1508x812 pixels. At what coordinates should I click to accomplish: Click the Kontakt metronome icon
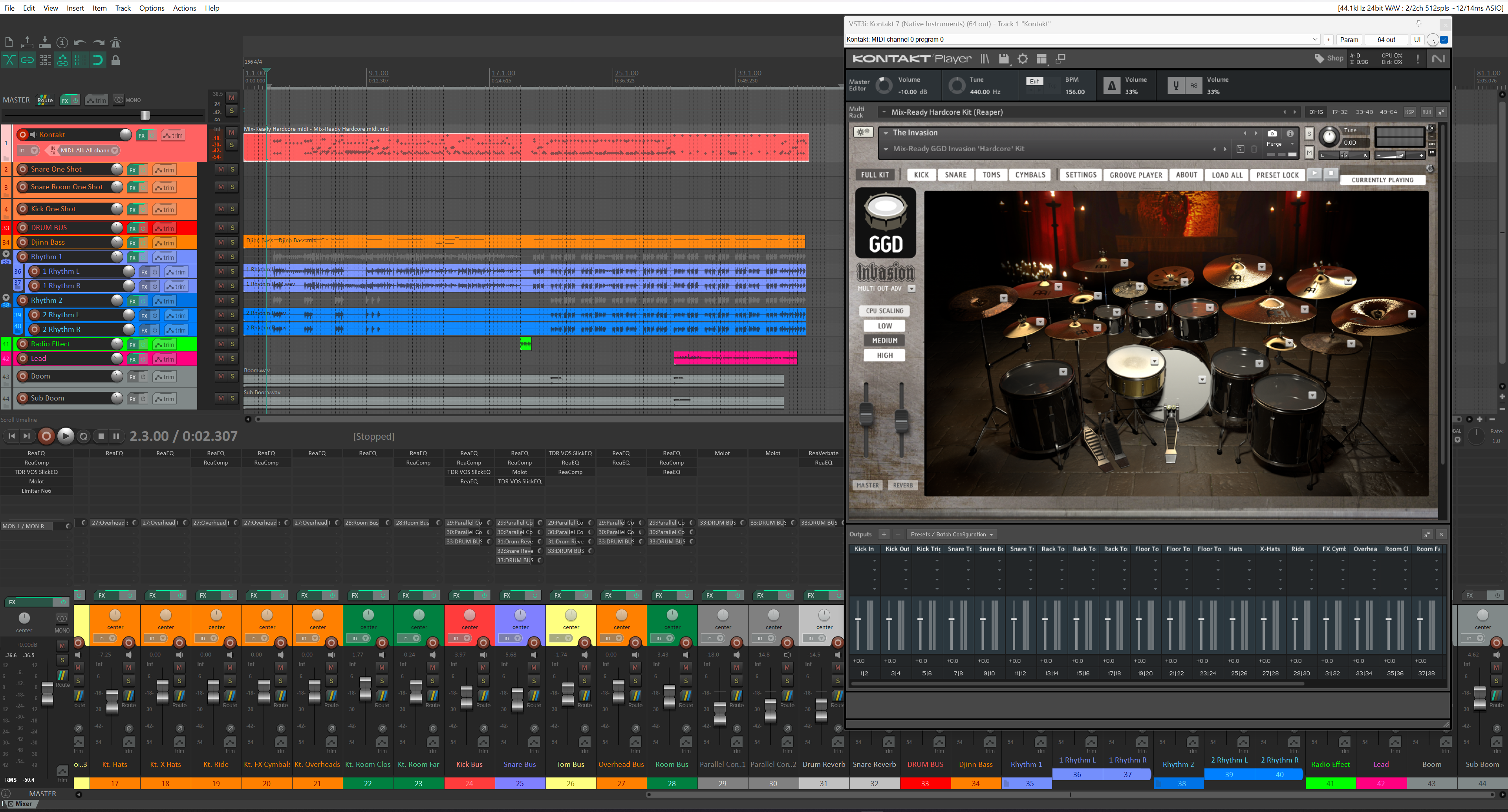point(1111,86)
